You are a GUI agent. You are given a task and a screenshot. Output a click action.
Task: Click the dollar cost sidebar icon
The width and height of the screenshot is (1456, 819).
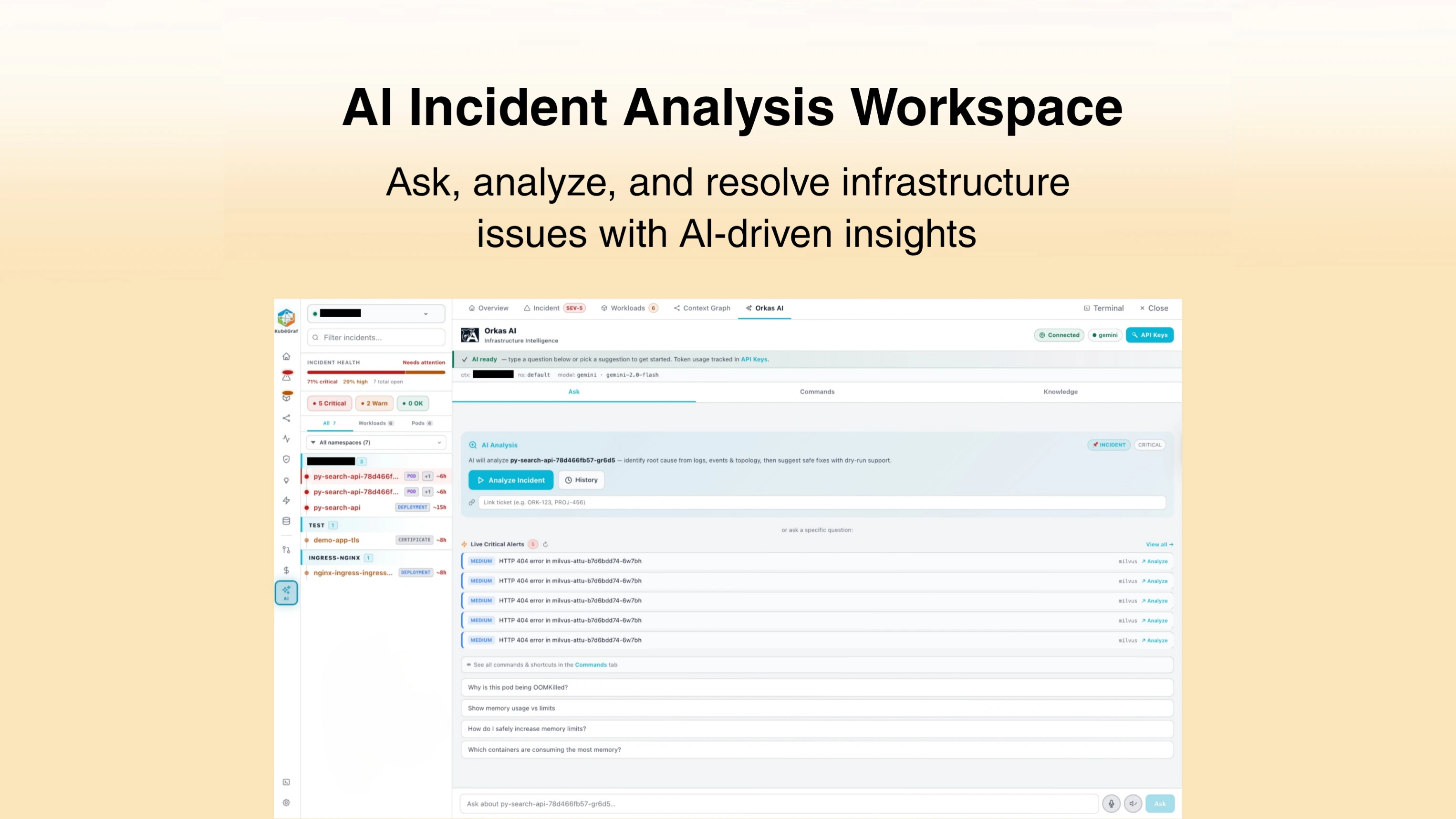coord(286,570)
